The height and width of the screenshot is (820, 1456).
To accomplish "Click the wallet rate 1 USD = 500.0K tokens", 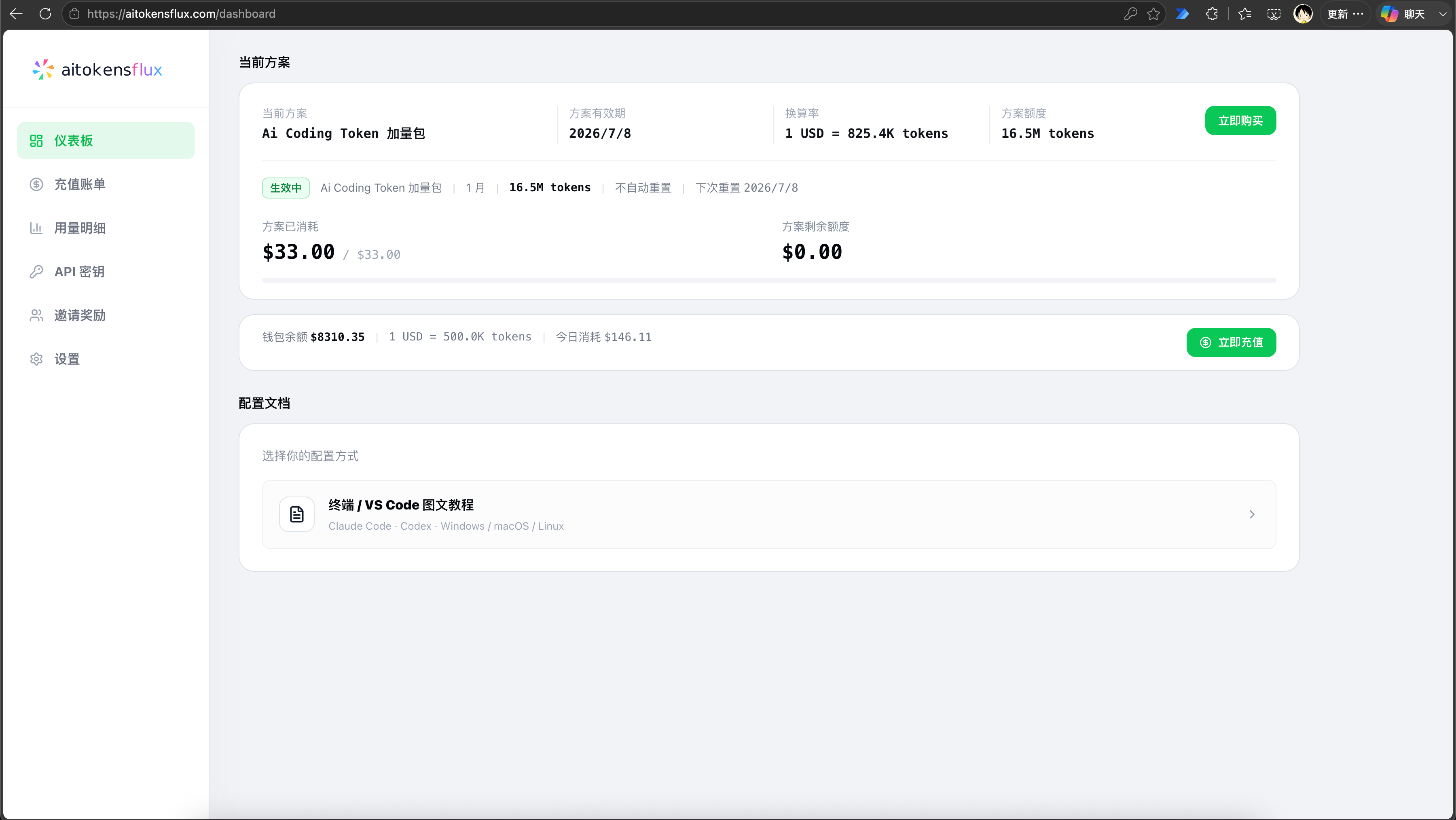I will (460, 337).
